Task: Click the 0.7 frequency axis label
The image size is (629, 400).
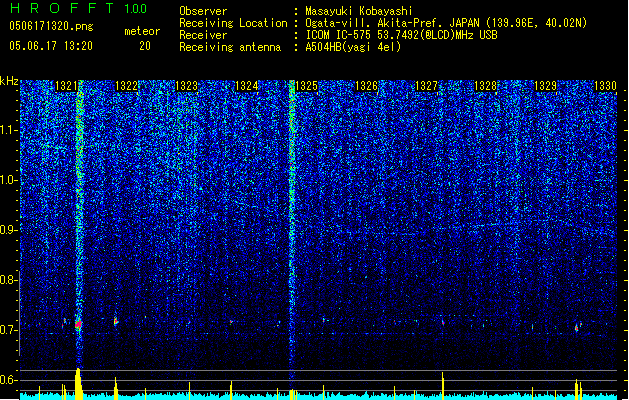Action: tap(8, 330)
